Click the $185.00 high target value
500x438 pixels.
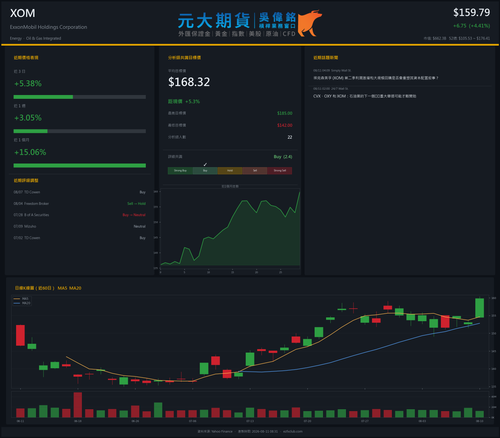point(285,113)
